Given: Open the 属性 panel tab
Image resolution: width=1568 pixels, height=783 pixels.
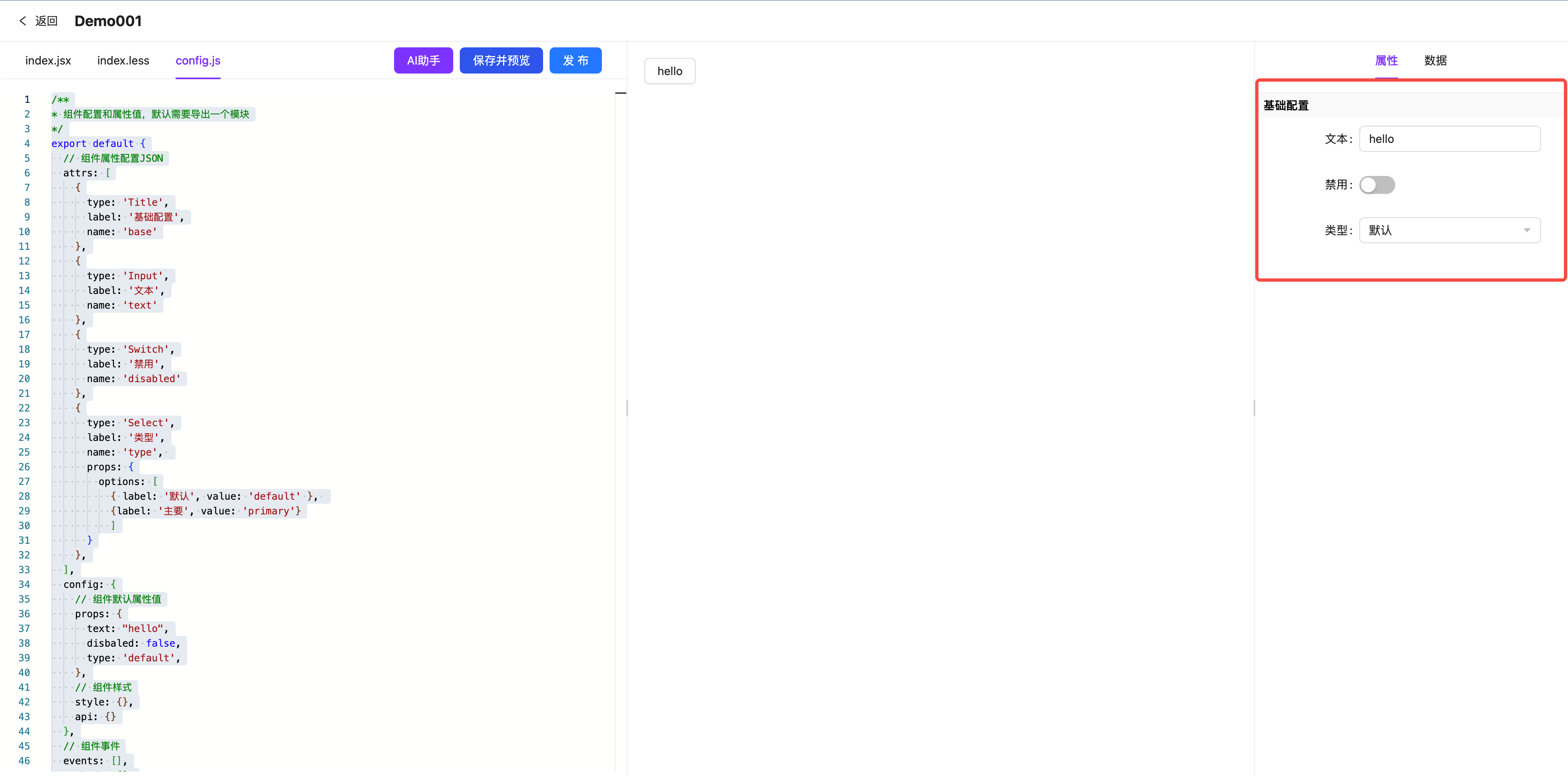Looking at the screenshot, I should 1387,60.
